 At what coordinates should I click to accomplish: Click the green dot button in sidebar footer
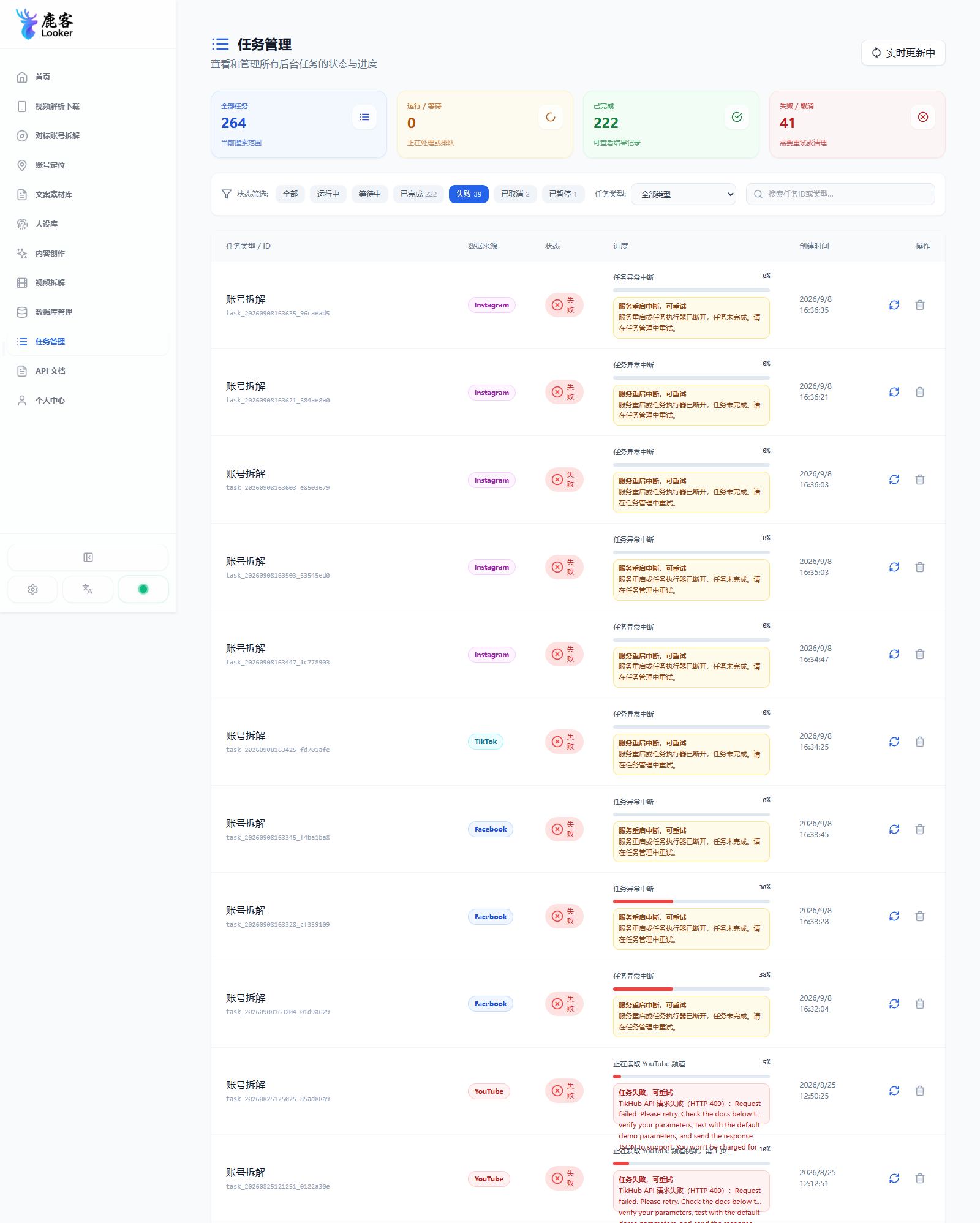point(143,589)
